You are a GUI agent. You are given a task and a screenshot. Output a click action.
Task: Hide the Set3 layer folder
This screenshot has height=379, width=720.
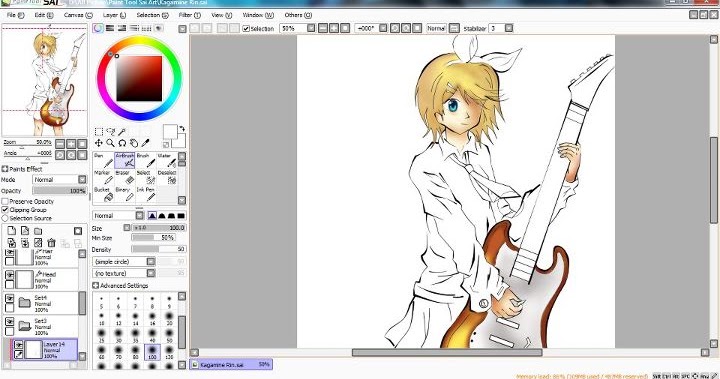click(x=10, y=322)
